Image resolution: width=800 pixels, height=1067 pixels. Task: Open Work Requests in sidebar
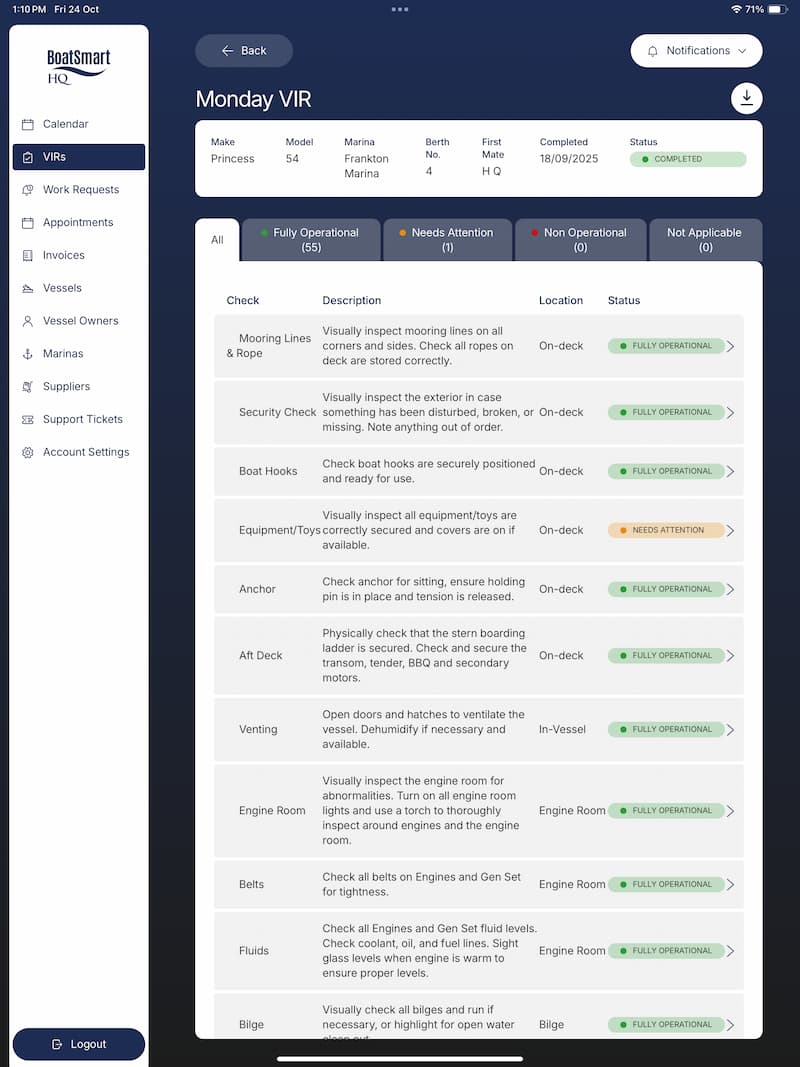pos(80,190)
